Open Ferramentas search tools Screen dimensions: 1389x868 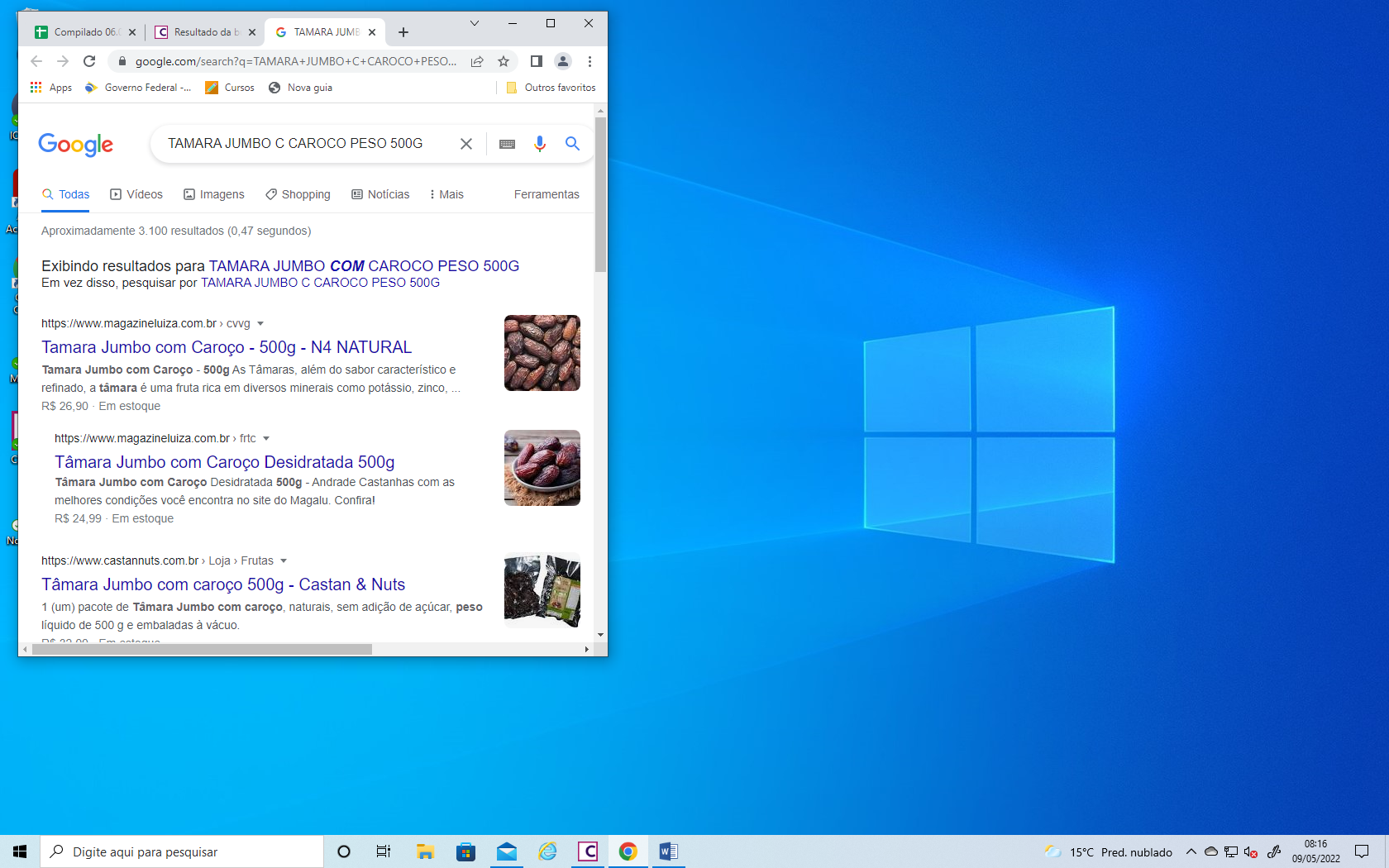click(x=547, y=194)
